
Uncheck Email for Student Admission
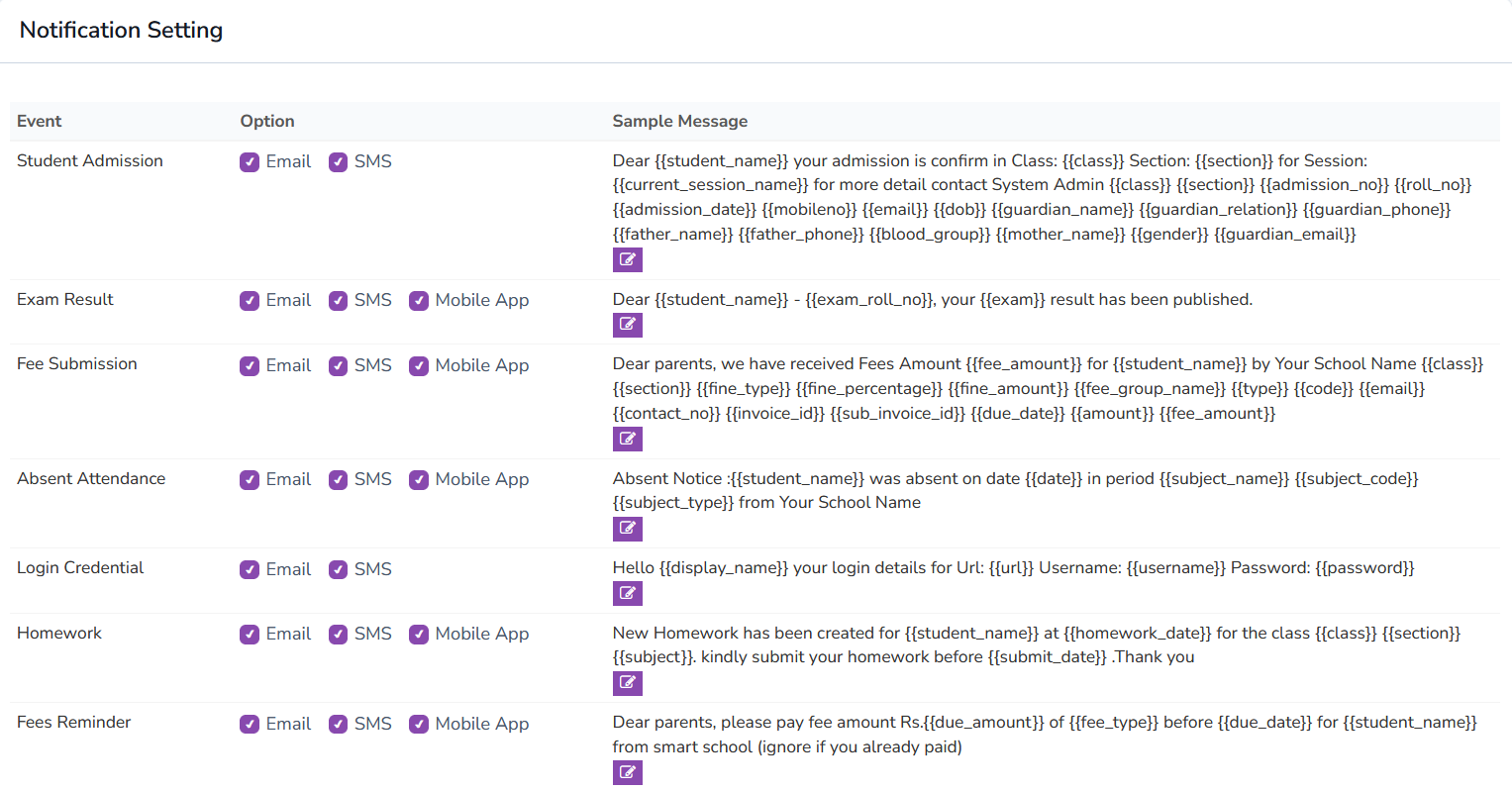click(250, 162)
